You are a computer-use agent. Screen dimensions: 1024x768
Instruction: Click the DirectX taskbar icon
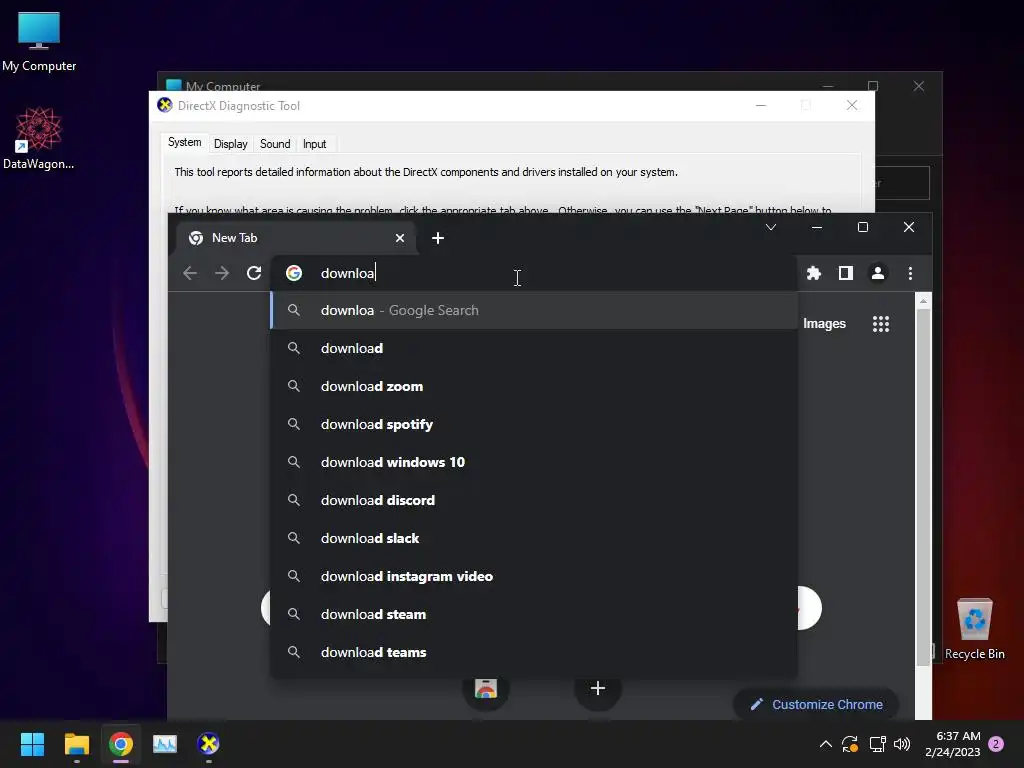(208, 744)
